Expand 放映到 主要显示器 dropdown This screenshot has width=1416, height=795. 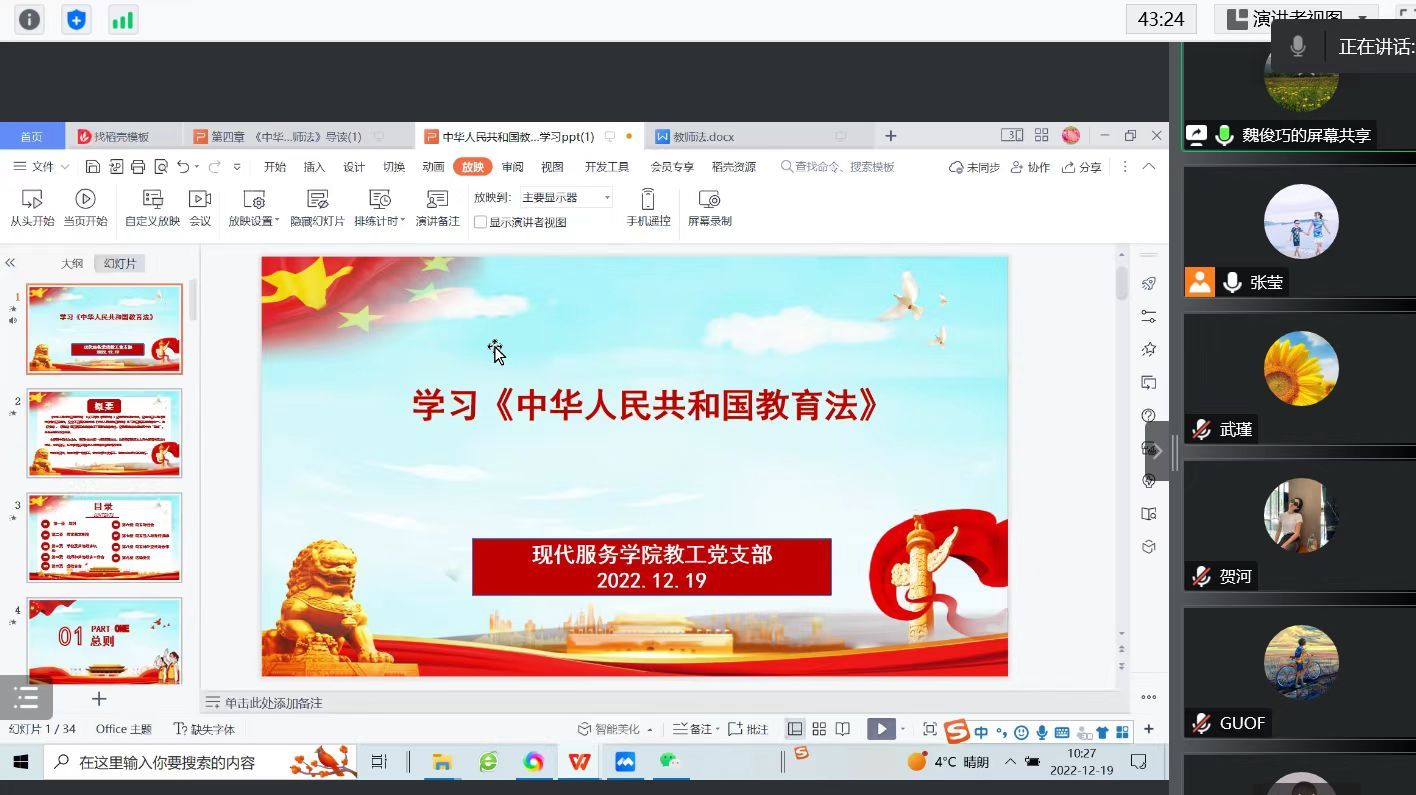(x=606, y=198)
